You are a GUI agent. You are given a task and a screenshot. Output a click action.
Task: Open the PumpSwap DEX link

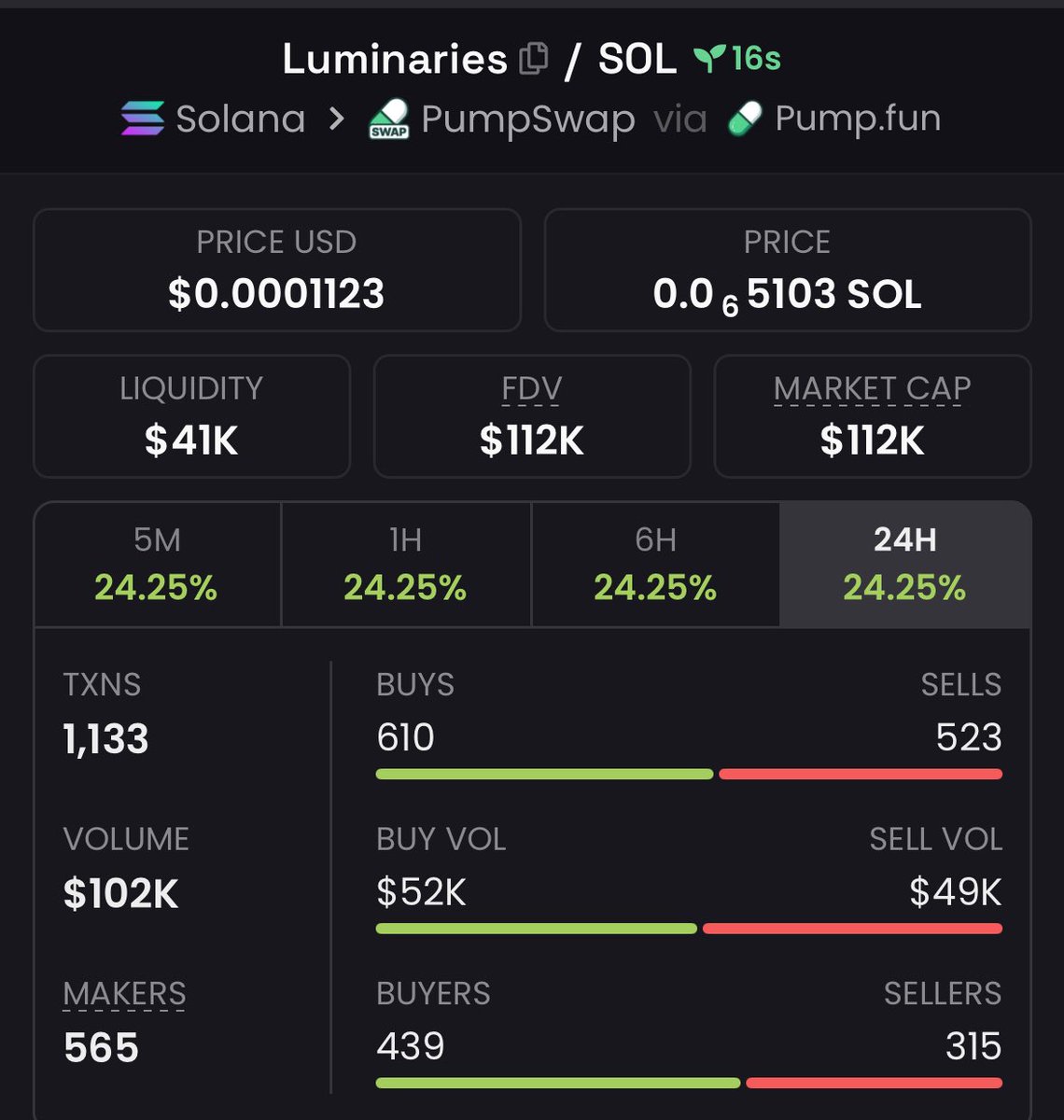click(527, 119)
